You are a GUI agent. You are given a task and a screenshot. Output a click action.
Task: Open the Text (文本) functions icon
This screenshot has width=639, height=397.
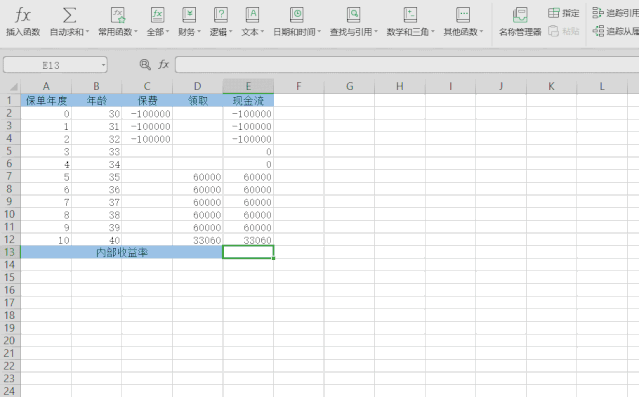(x=252, y=15)
